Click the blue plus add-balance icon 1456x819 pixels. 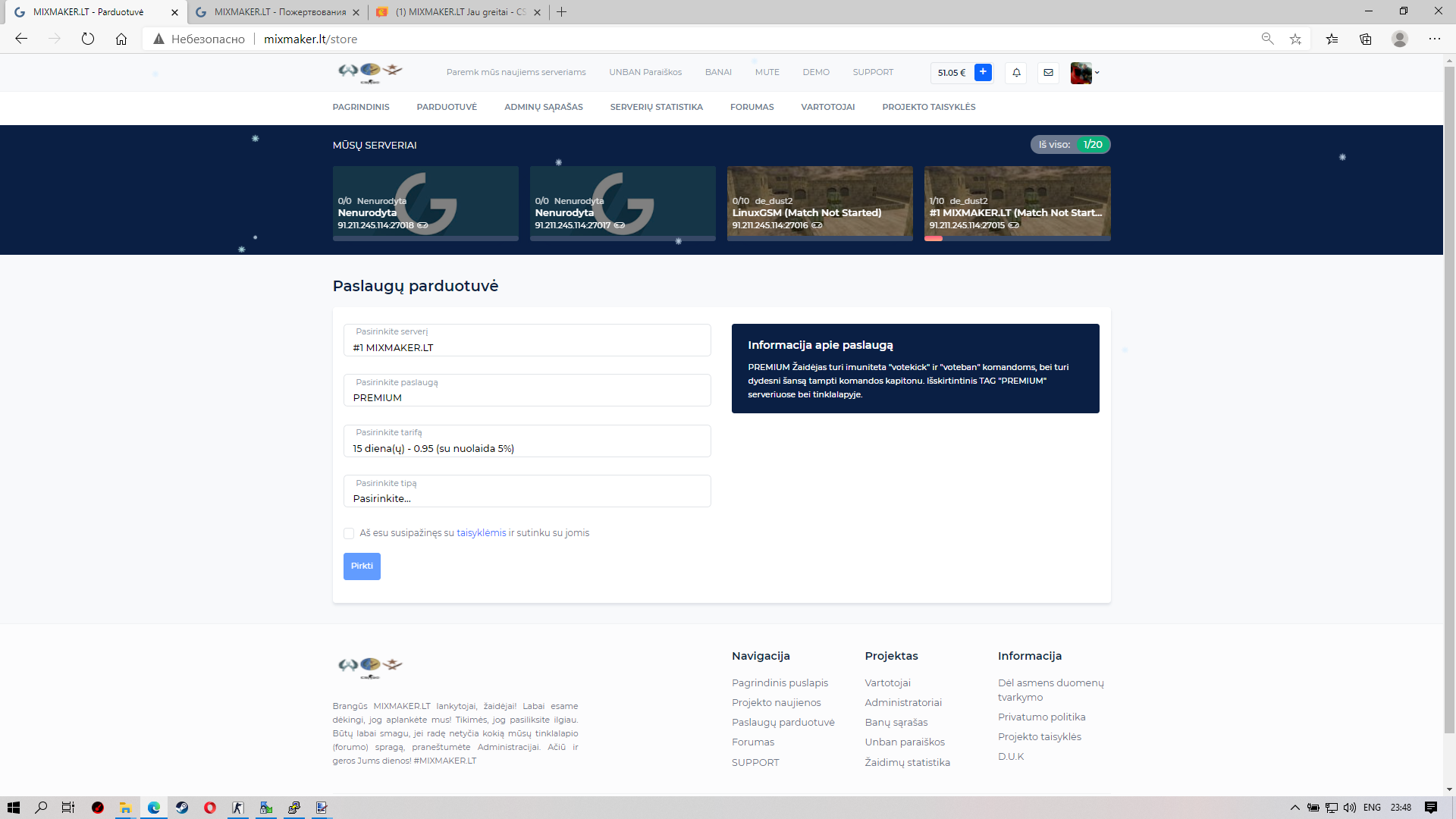click(x=983, y=72)
